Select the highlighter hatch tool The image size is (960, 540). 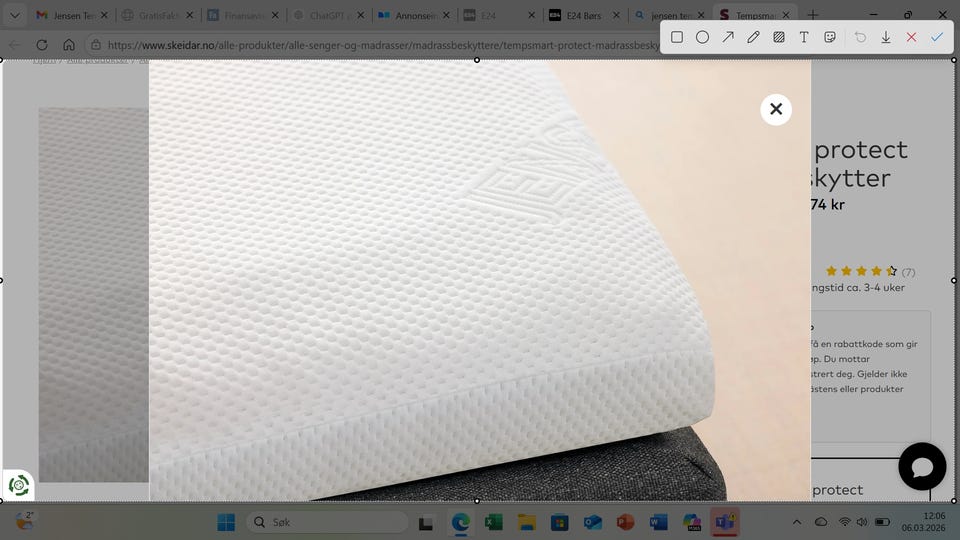[779, 37]
